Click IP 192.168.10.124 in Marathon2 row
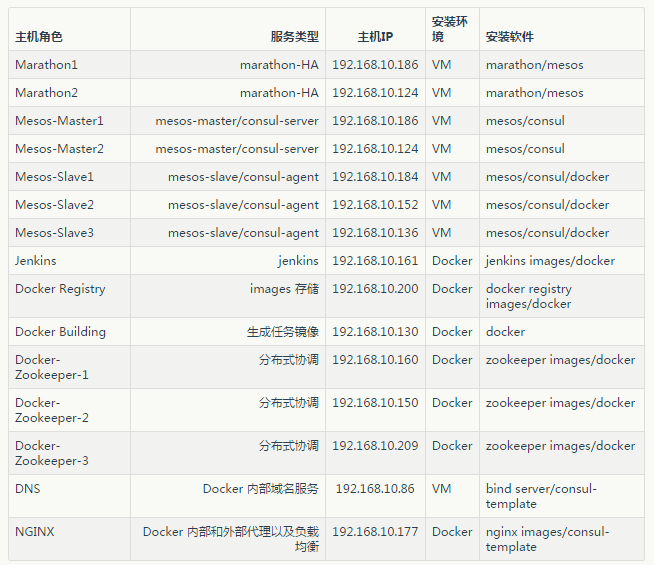The image size is (654, 565). pyautogui.click(x=375, y=93)
